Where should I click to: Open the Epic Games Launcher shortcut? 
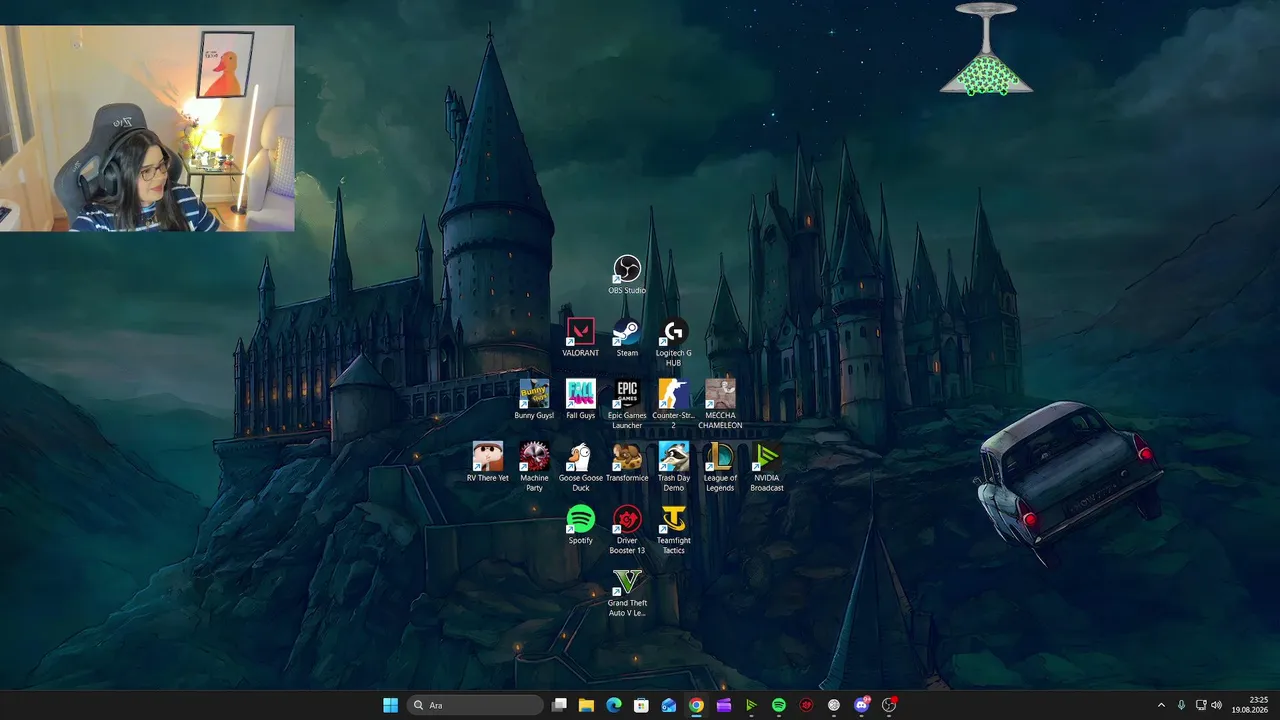(627, 404)
